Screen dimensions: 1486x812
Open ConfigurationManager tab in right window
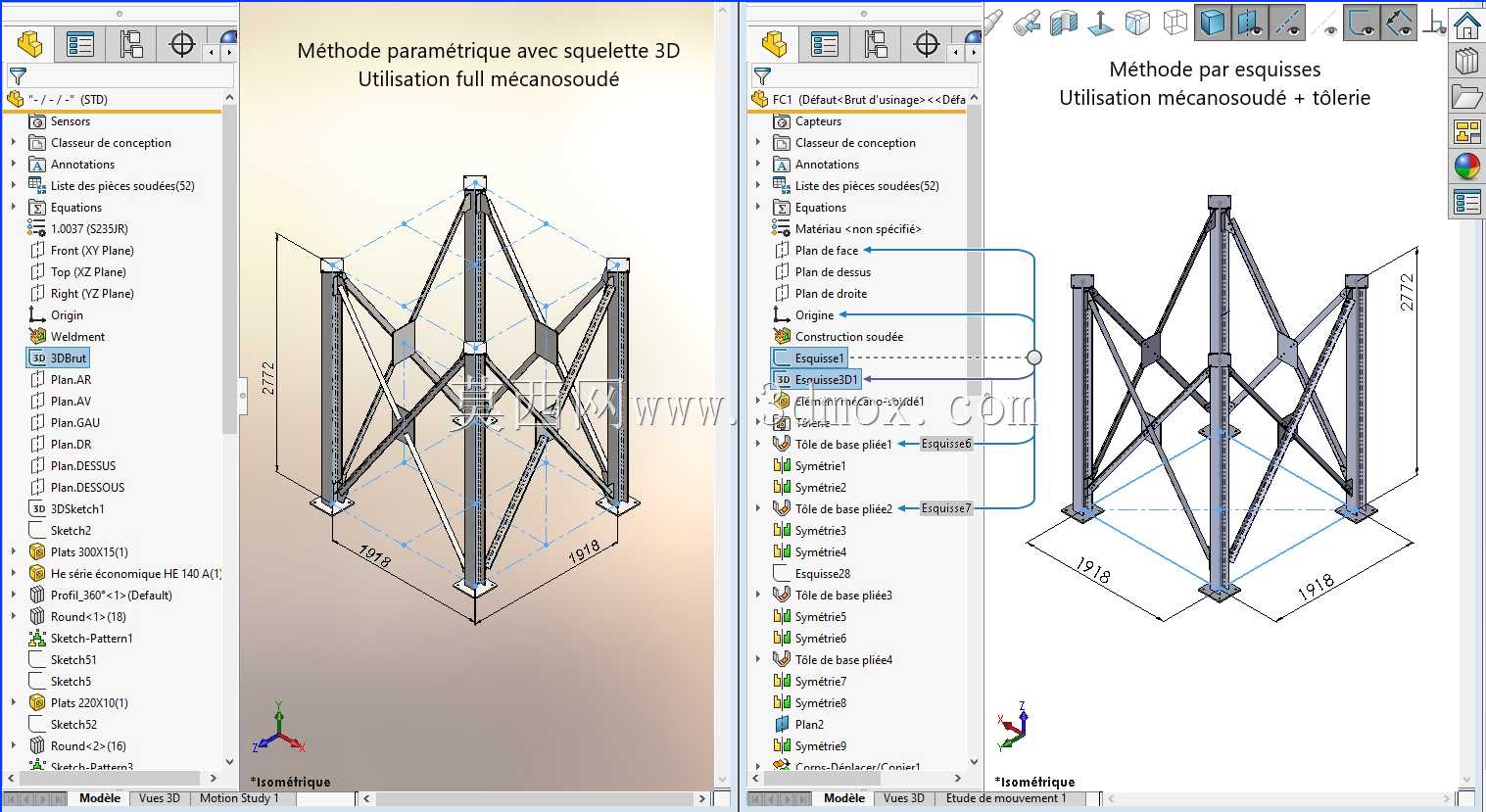[876, 44]
